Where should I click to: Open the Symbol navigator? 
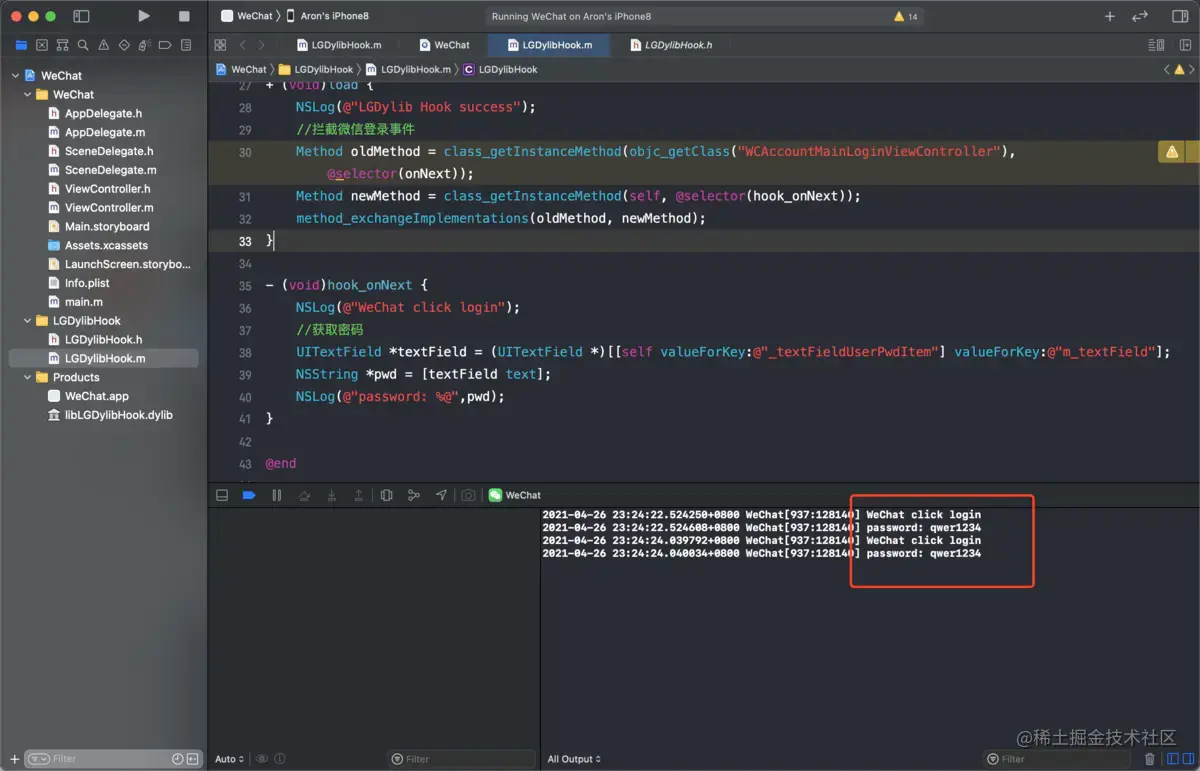coord(62,45)
